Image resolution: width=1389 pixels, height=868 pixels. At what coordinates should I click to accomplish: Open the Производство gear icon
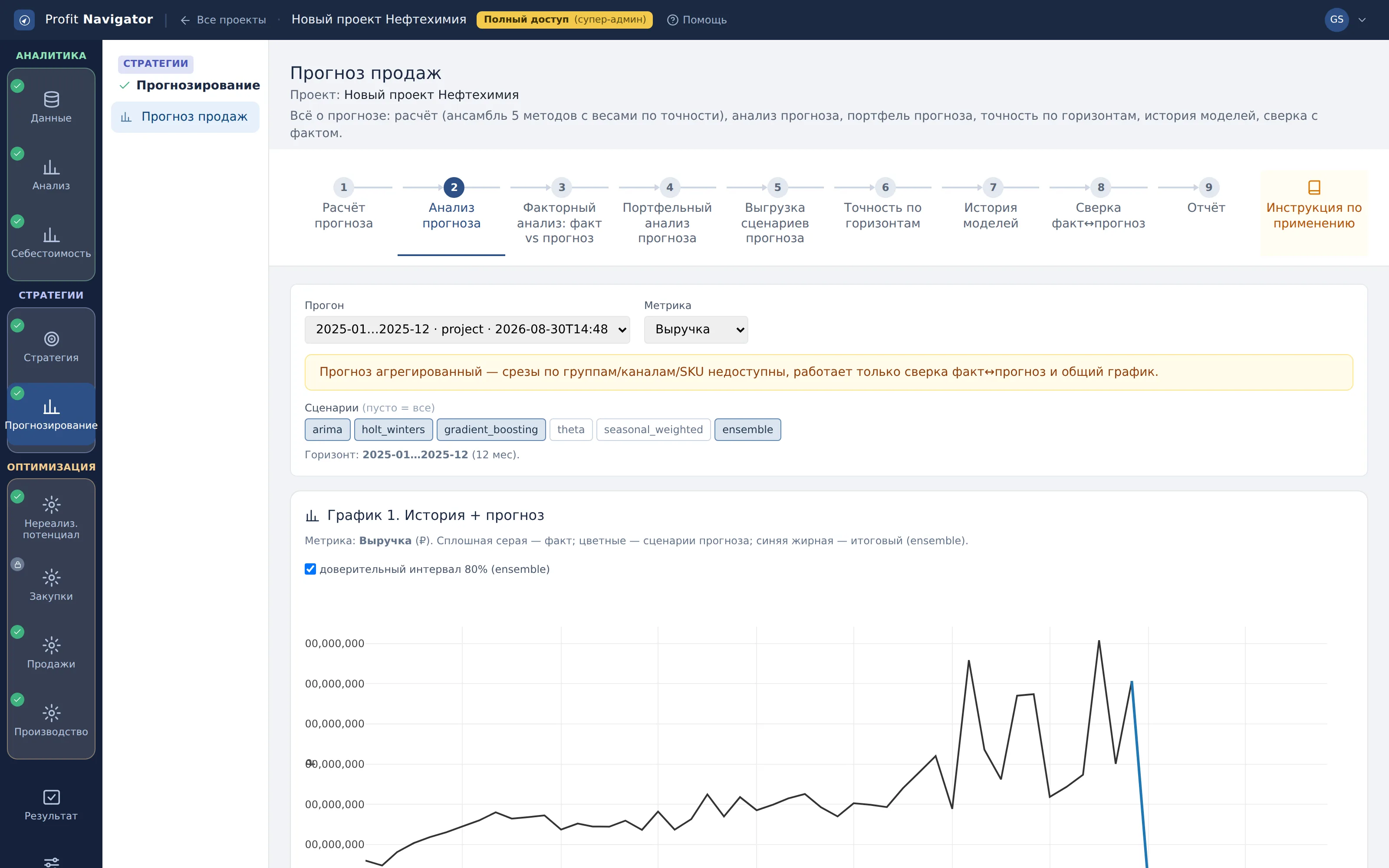click(x=51, y=713)
